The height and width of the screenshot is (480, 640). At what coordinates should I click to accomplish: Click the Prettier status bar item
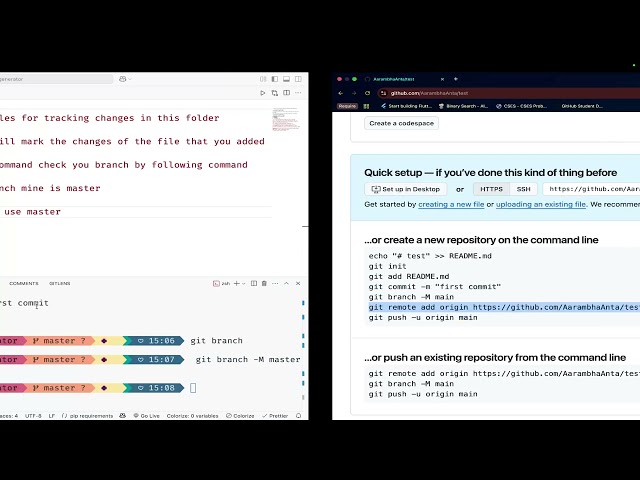coord(275,416)
